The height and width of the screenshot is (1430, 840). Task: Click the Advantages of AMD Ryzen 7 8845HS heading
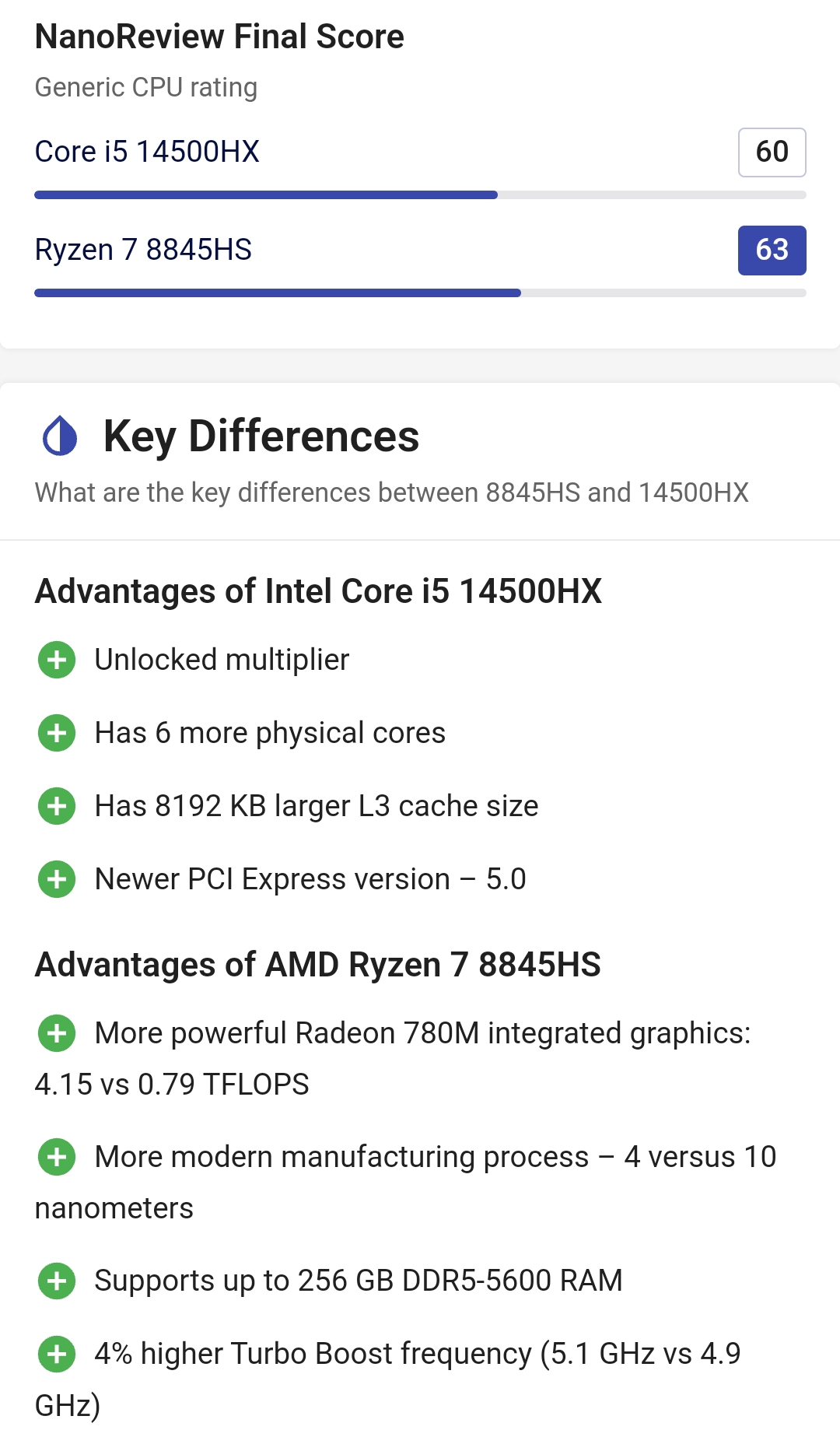pos(317,965)
